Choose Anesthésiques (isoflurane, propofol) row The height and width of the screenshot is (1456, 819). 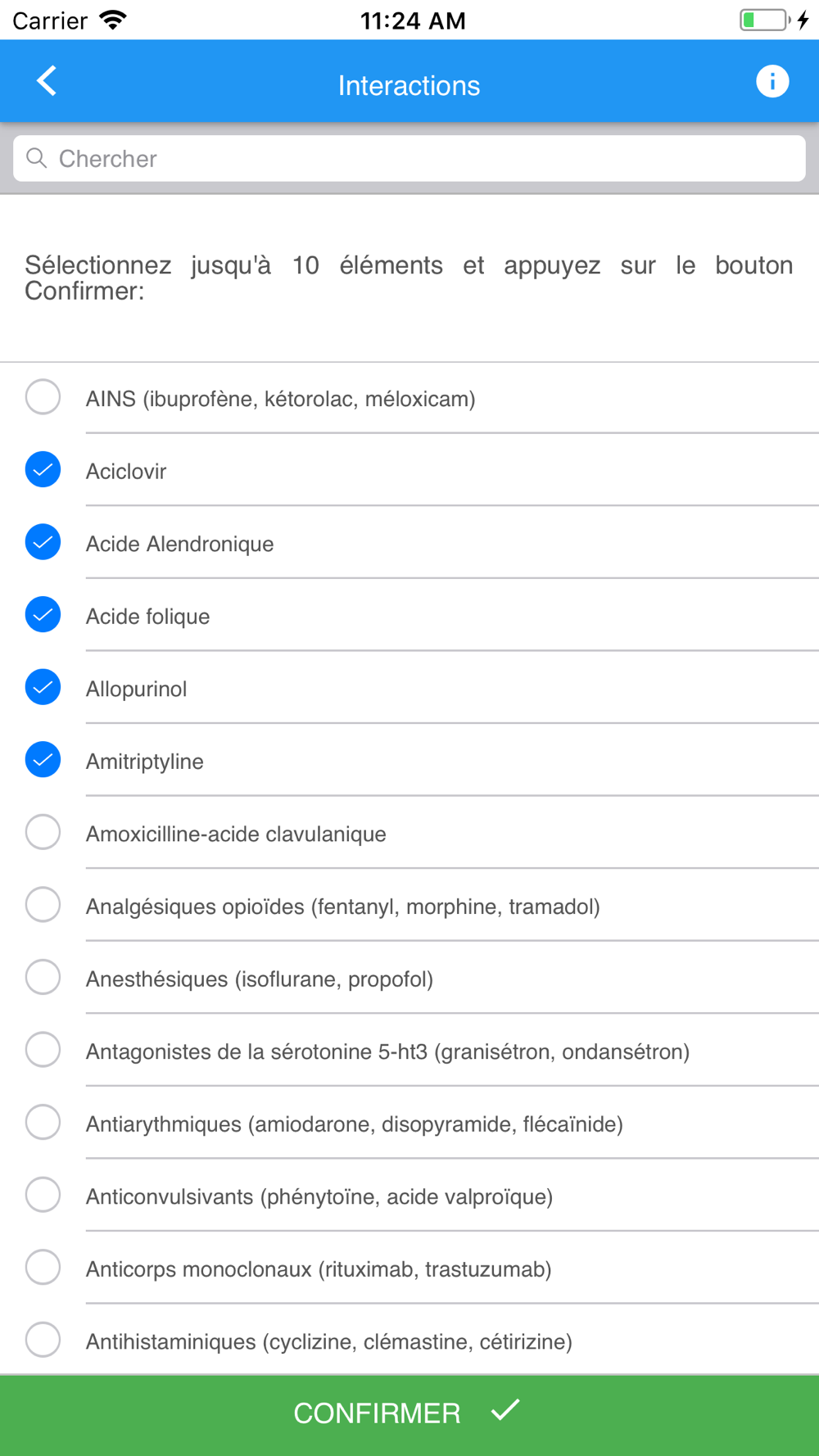point(409,978)
